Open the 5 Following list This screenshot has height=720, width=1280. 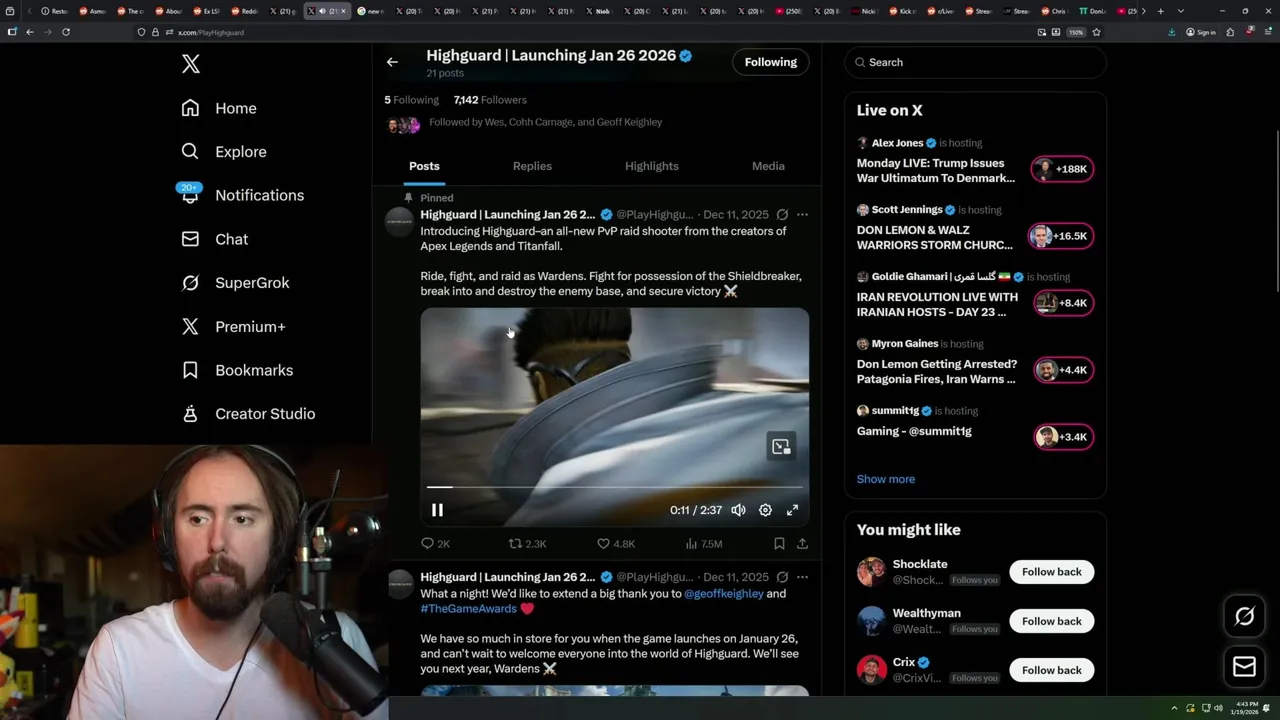click(x=411, y=100)
